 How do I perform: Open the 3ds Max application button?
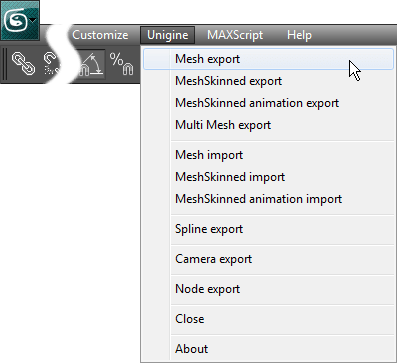(x=19, y=20)
